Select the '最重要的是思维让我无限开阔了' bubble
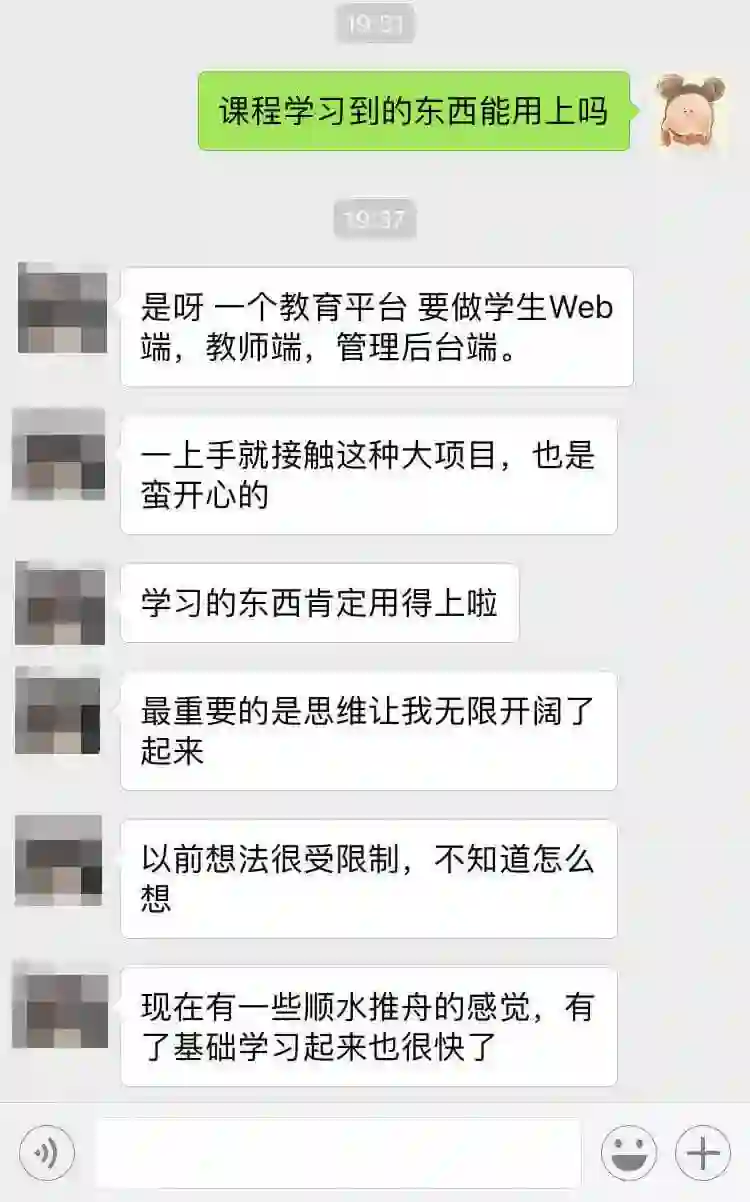 (x=369, y=731)
